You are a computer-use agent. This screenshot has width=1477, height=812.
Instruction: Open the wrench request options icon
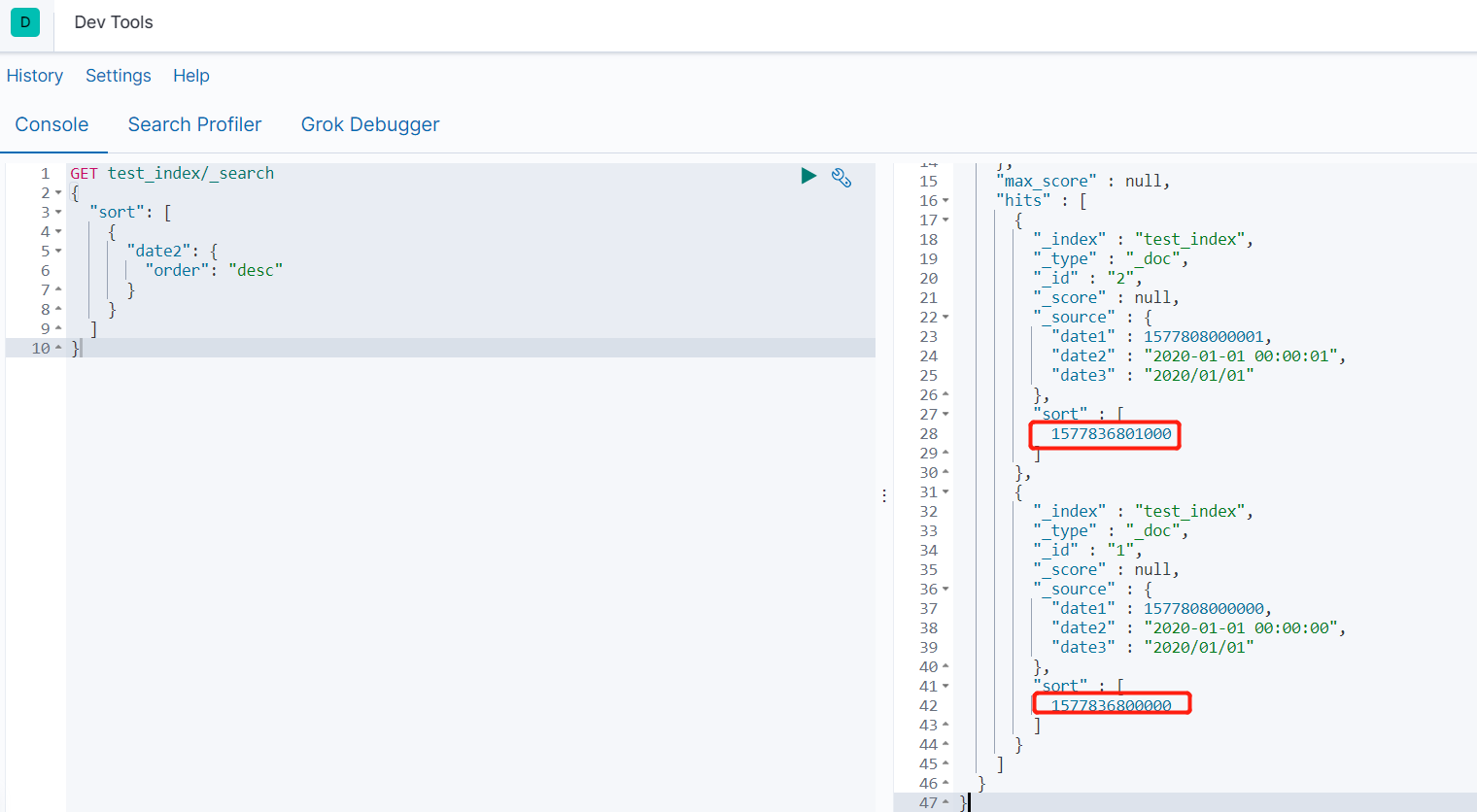click(x=842, y=177)
